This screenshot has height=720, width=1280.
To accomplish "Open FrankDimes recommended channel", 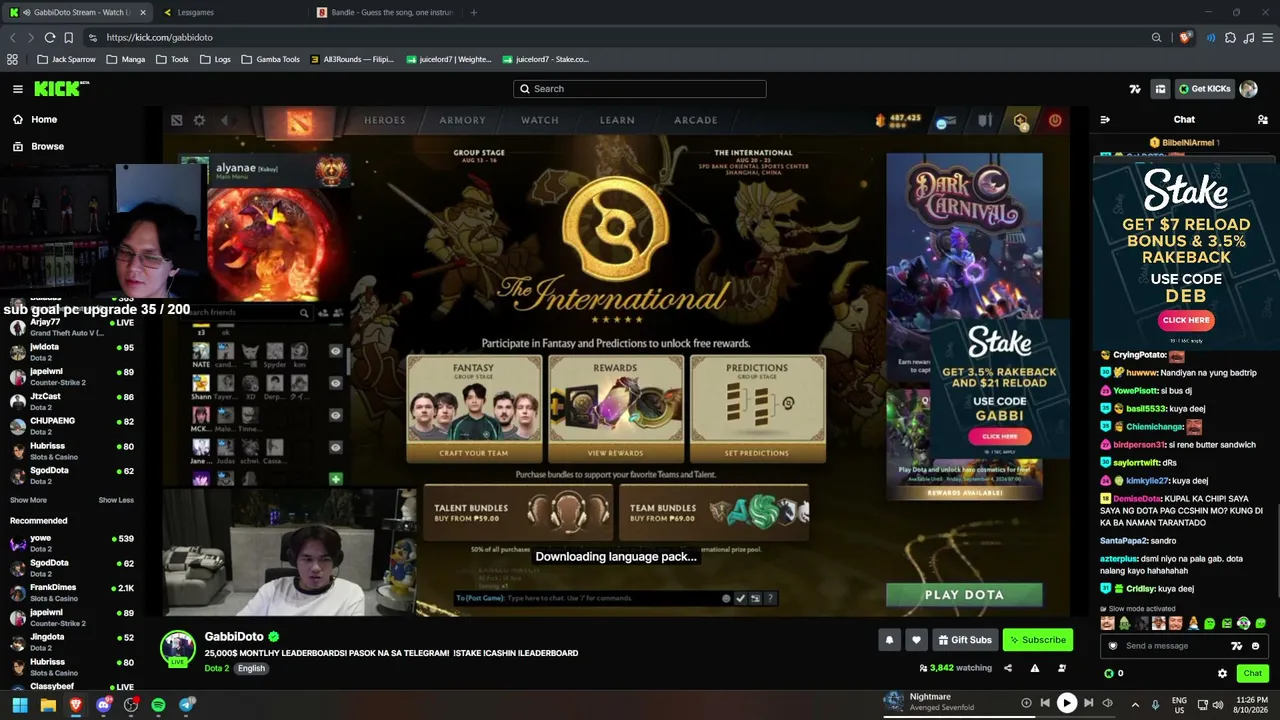I will 72,592.
